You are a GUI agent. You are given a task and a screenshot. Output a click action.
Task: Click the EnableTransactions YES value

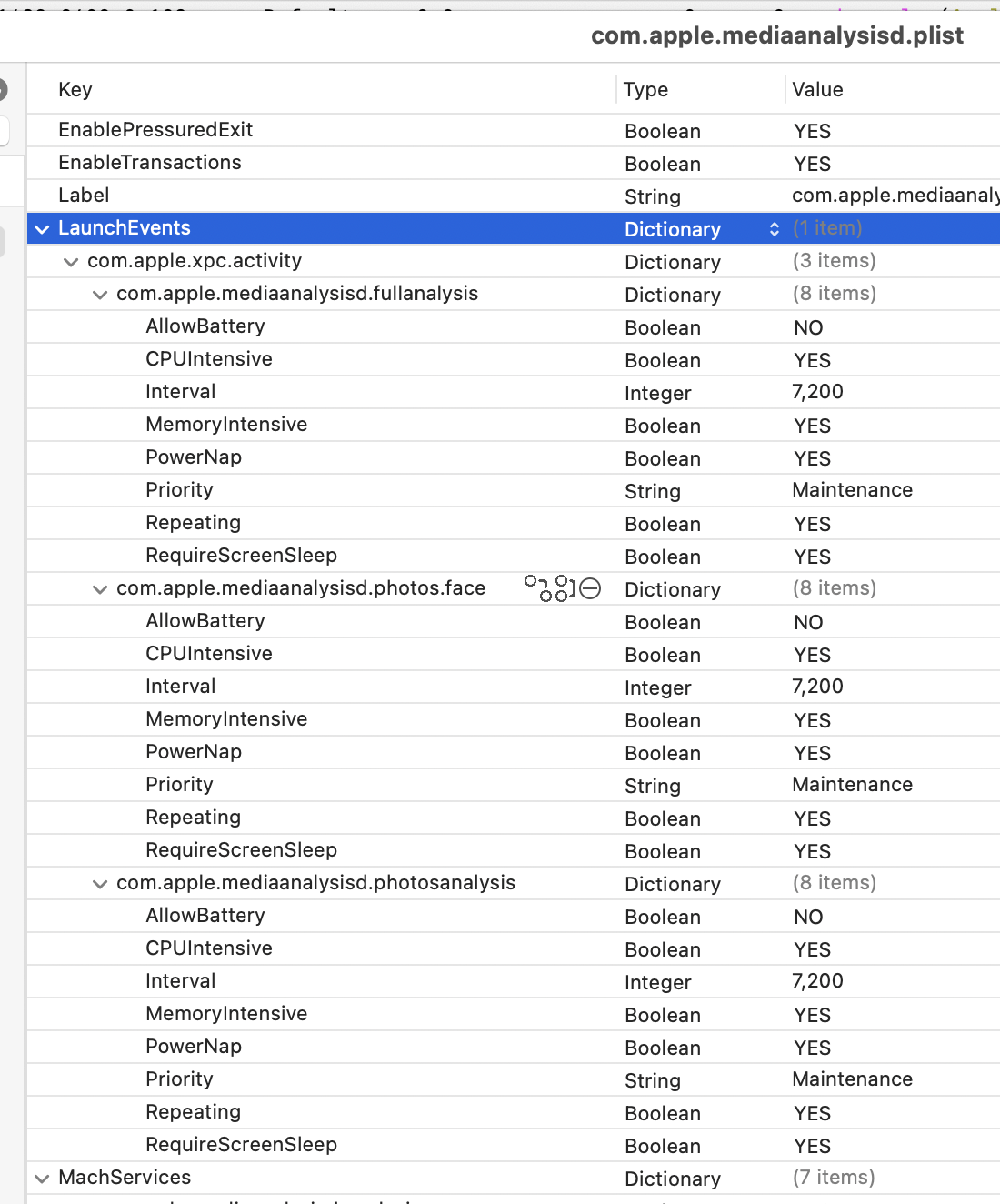[x=812, y=164]
